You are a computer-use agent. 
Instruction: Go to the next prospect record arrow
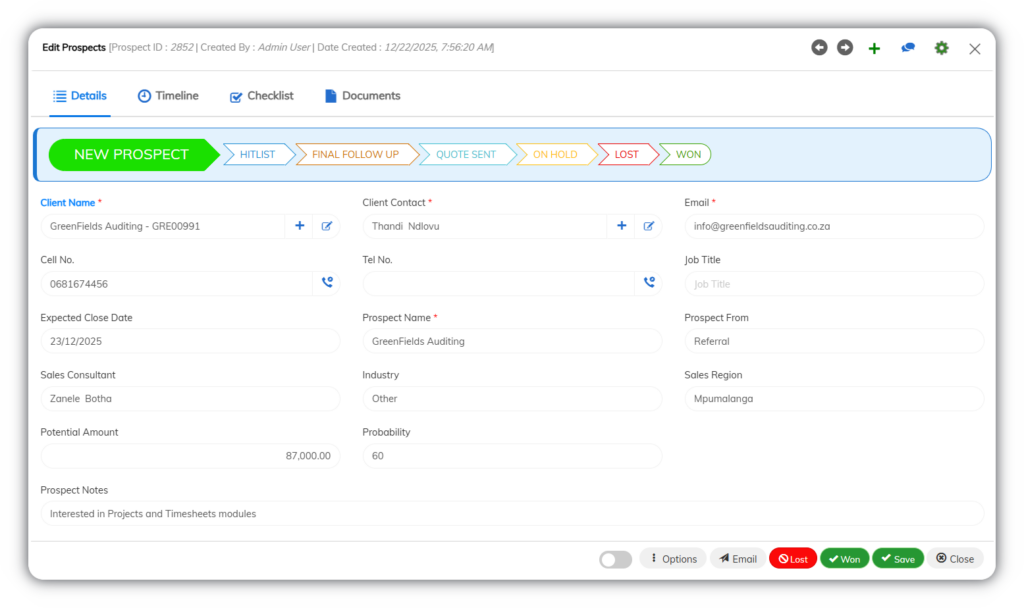point(845,48)
